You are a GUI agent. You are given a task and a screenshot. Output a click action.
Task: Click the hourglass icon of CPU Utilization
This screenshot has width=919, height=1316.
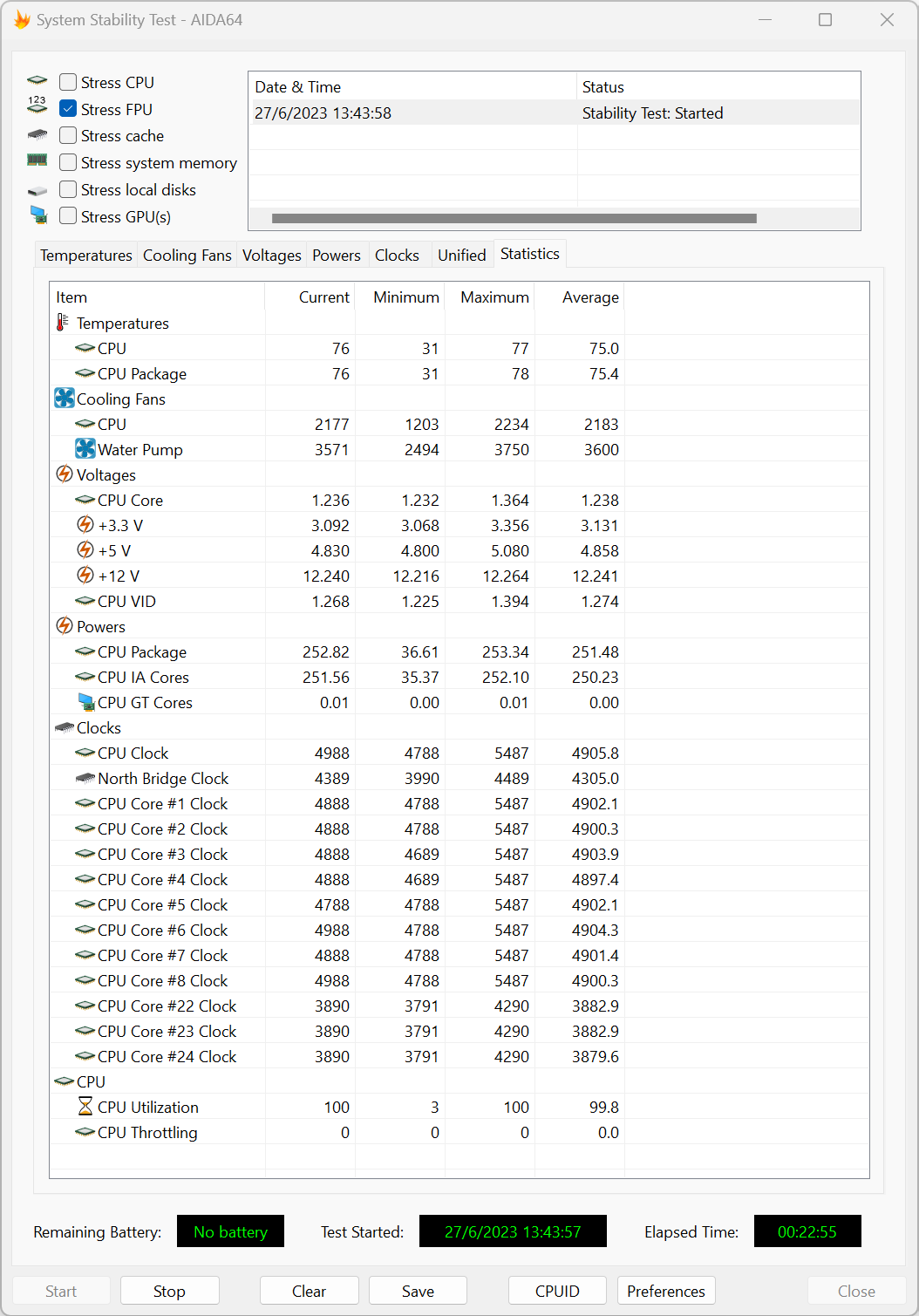coord(85,1107)
